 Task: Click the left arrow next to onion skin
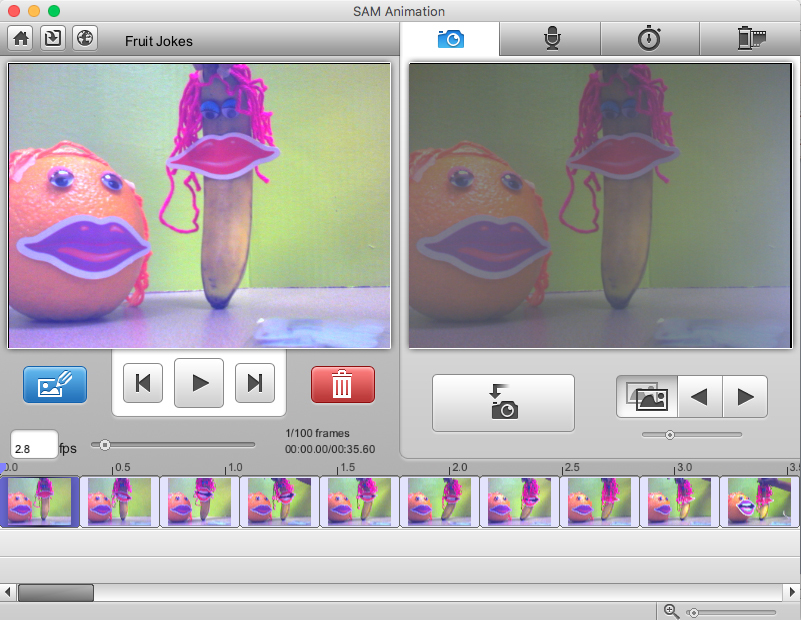(x=699, y=397)
